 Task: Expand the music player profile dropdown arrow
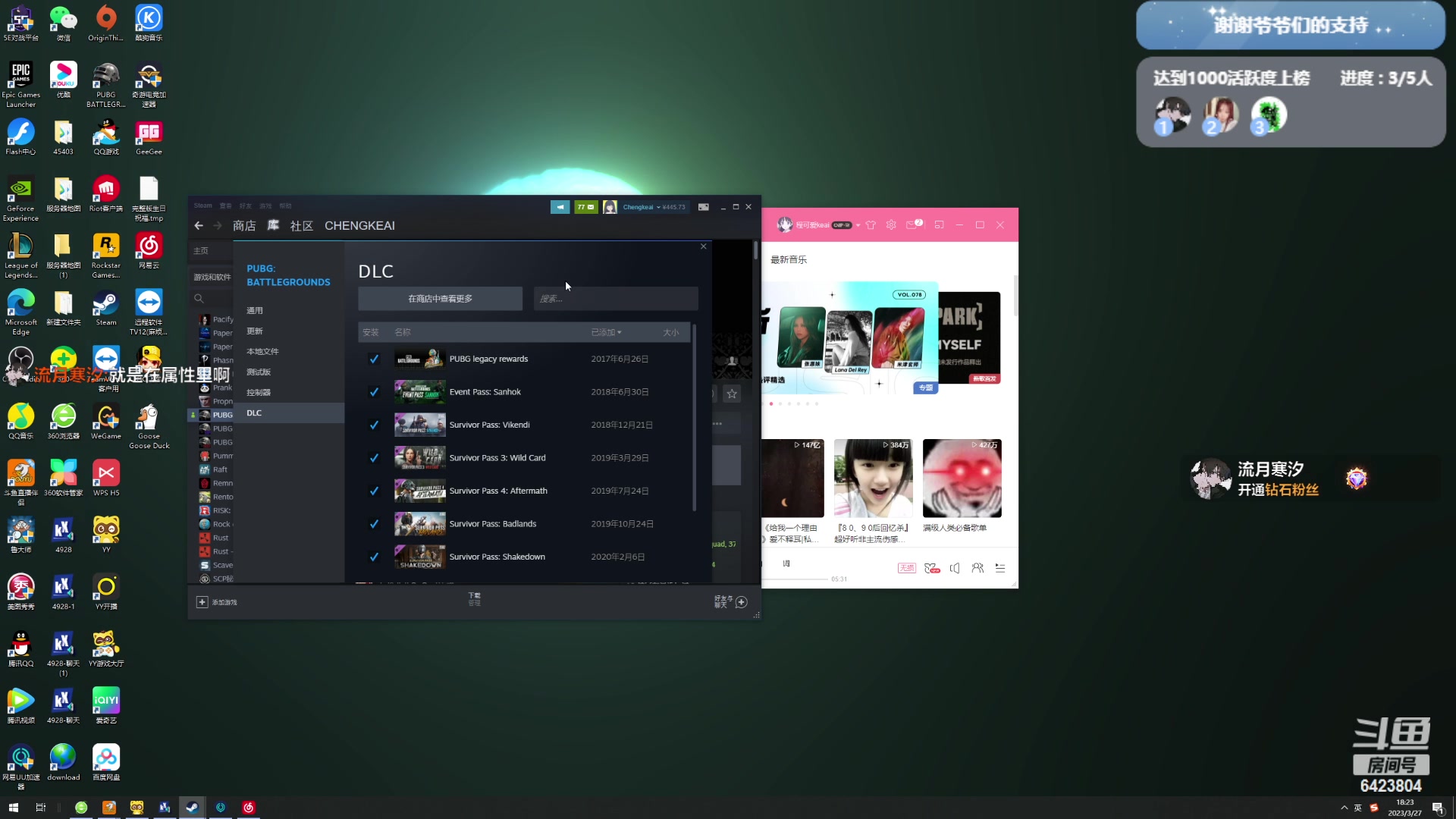click(x=858, y=225)
